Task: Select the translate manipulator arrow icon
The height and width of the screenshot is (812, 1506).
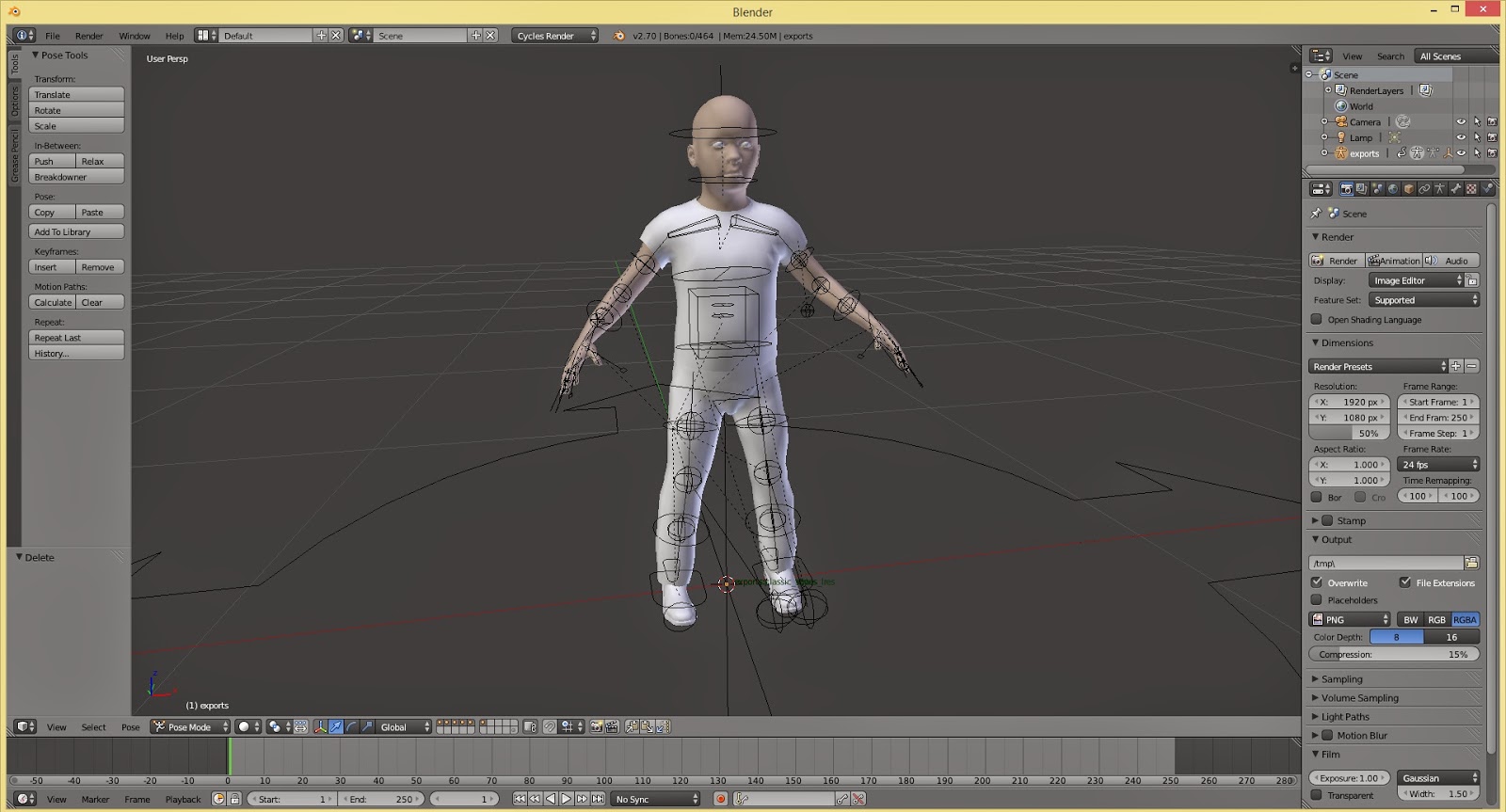Action: tap(336, 726)
